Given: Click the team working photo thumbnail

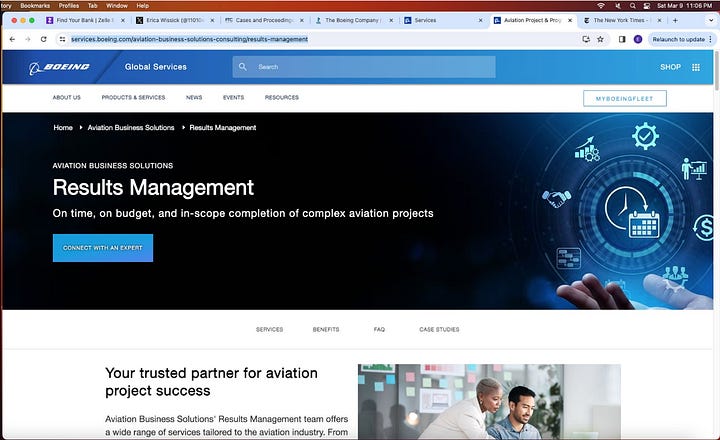Looking at the screenshot, I should [489, 401].
